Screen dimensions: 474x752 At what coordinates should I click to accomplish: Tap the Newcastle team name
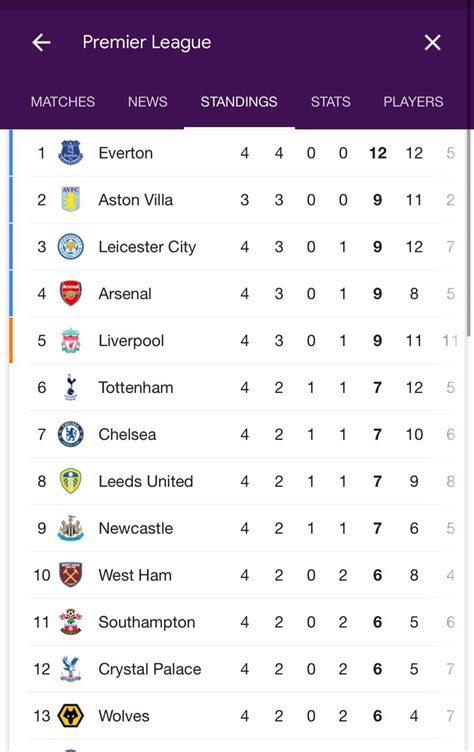click(x=136, y=528)
